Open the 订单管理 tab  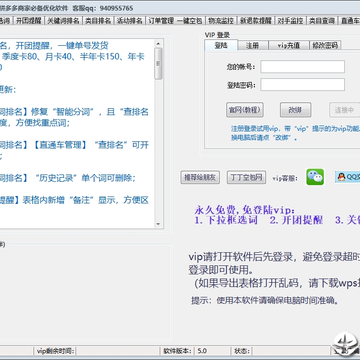(x=161, y=21)
